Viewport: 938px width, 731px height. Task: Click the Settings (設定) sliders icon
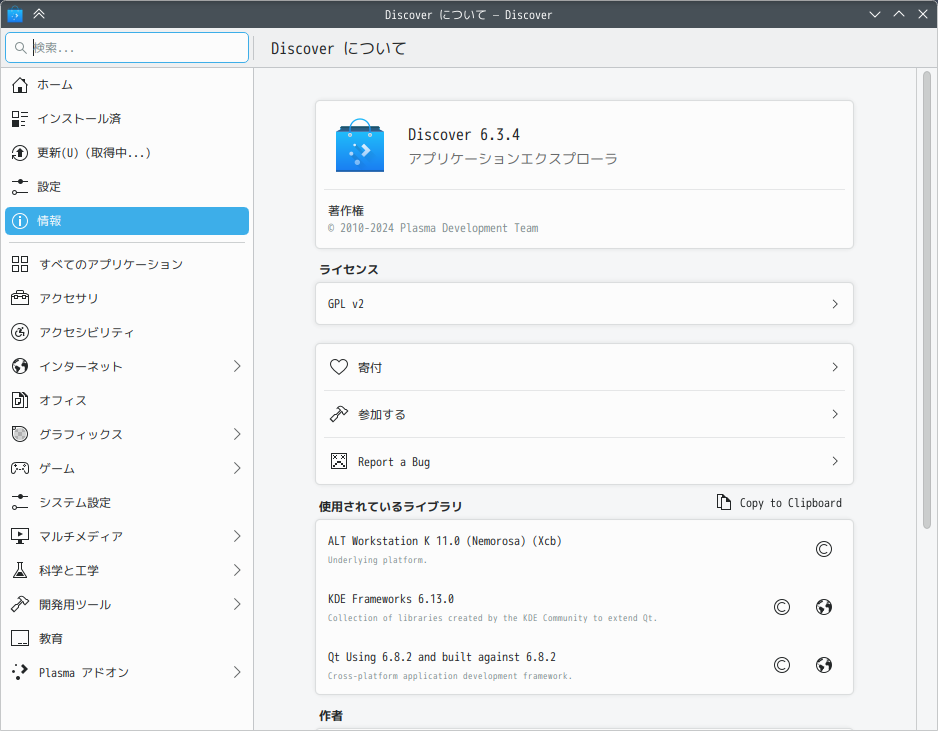(20, 187)
